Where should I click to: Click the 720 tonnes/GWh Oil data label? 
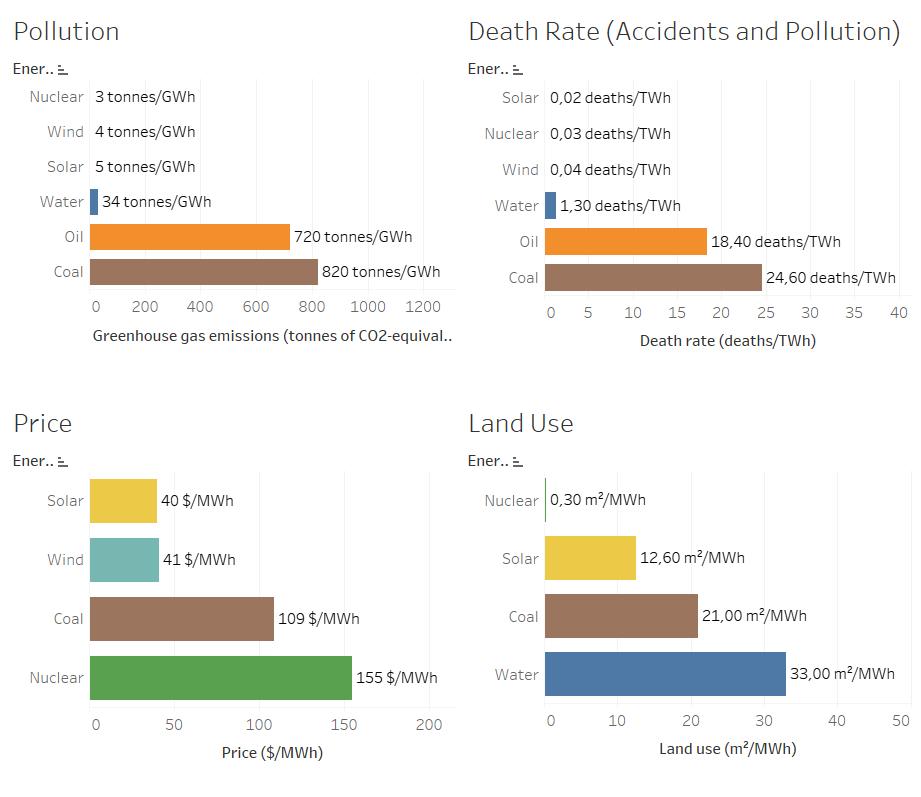tap(353, 237)
